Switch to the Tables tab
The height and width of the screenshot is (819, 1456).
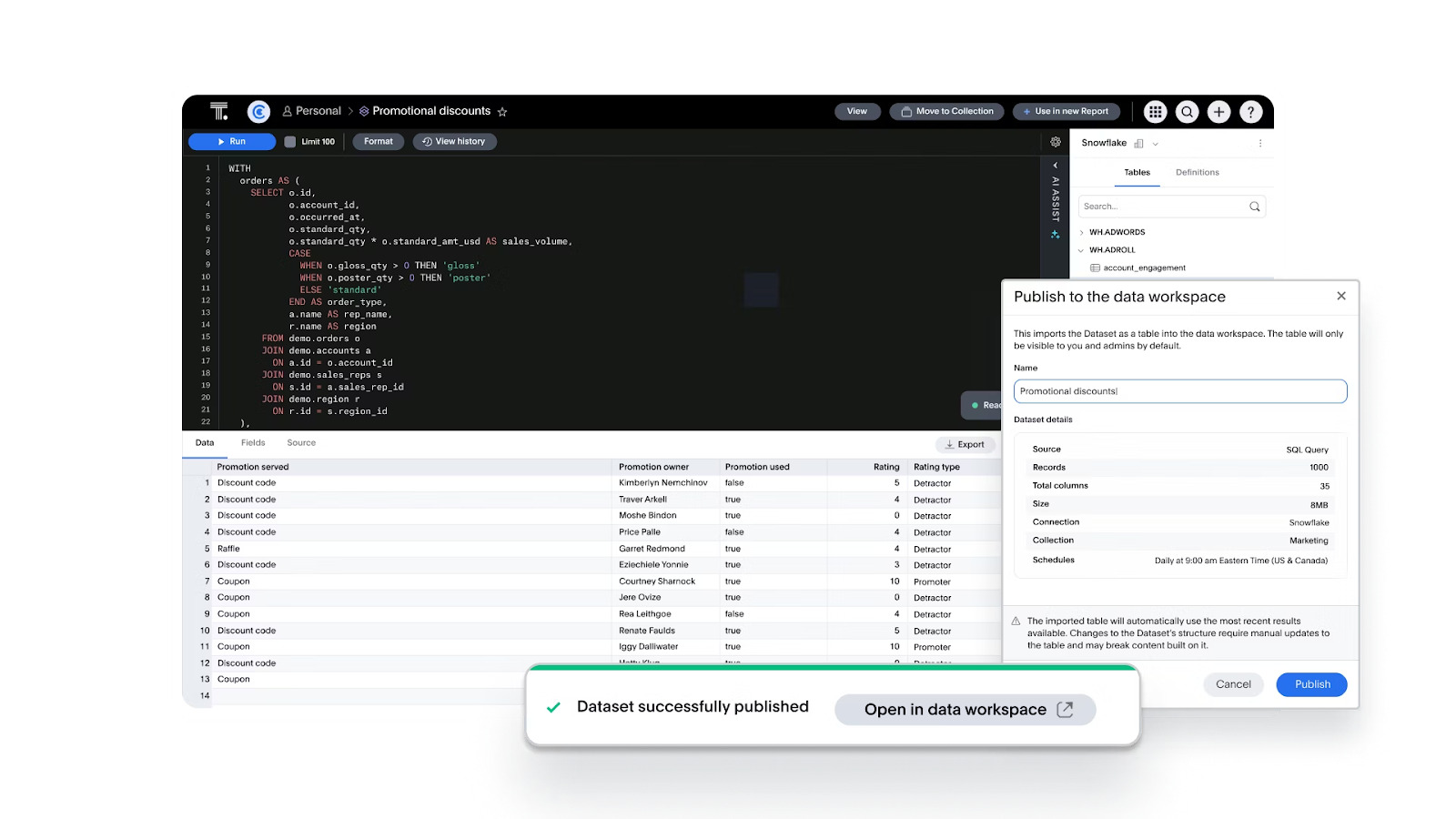click(1137, 172)
